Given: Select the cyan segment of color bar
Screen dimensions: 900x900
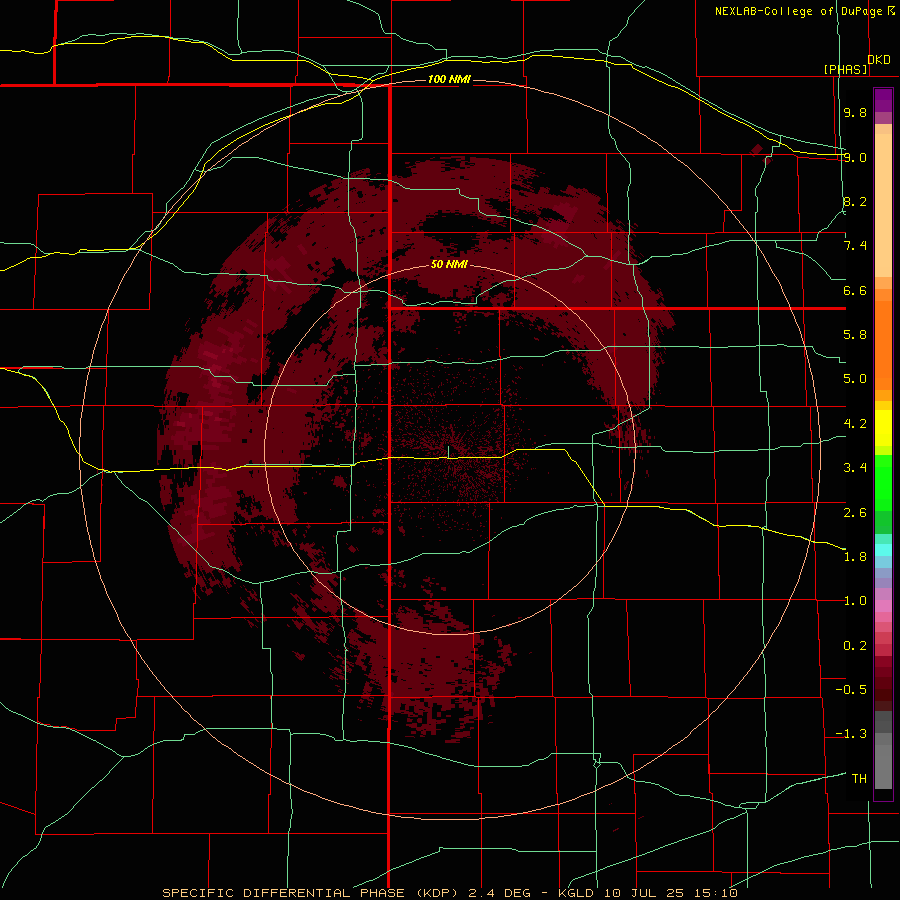Looking at the screenshot, I should pos(883,550).
